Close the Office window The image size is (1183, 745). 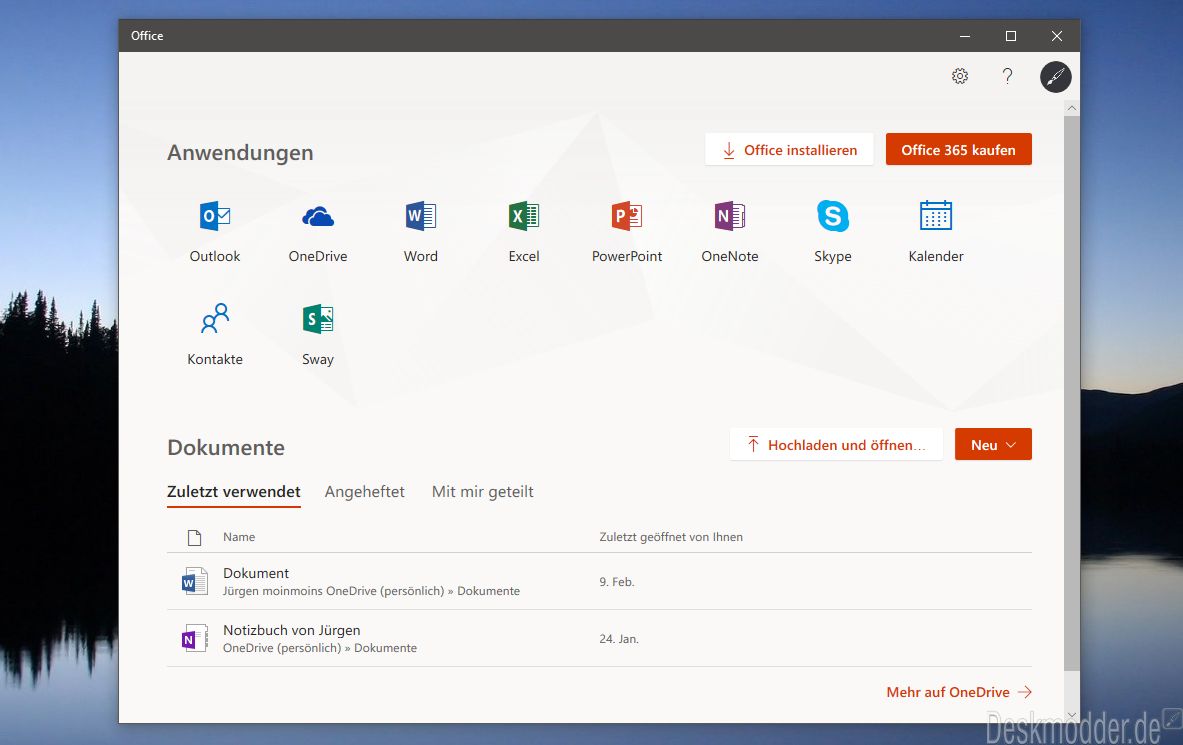point(1057,36)
